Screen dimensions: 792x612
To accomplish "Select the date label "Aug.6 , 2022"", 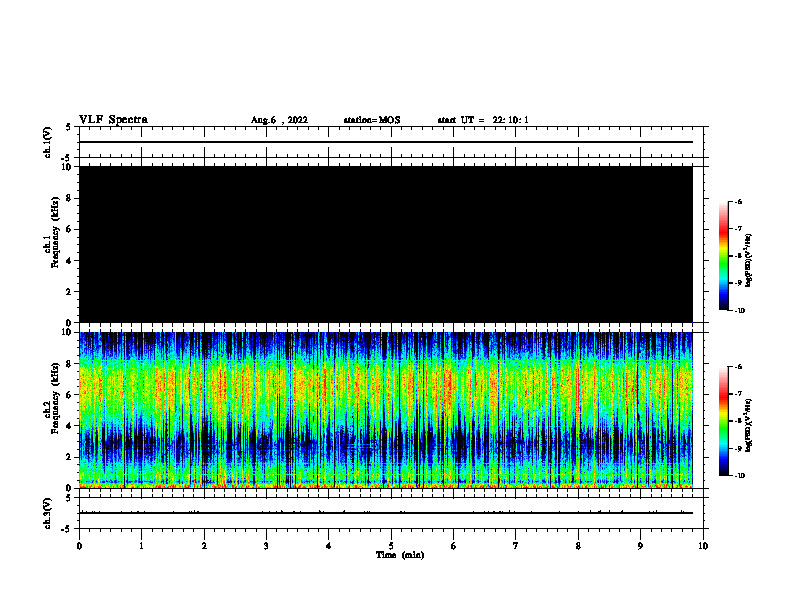I will click(x=279, y=120).
